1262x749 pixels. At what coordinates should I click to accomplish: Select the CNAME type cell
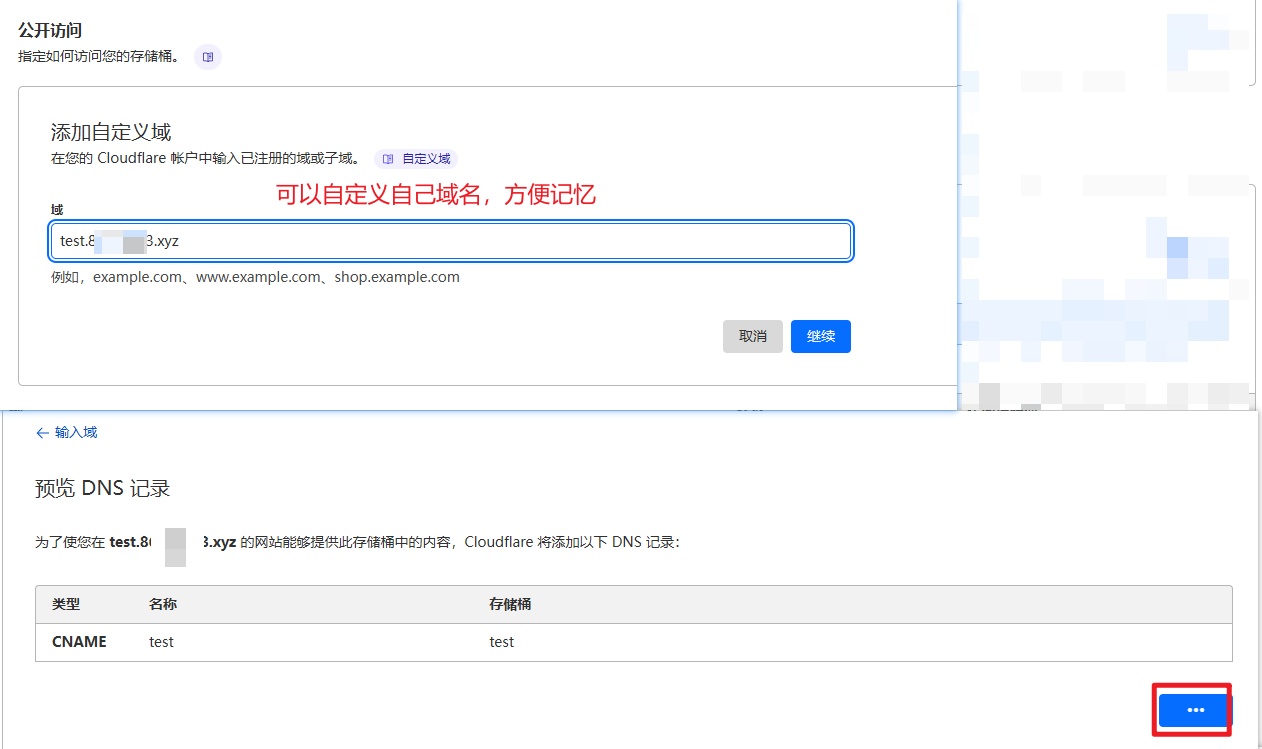[x=79, y=642]
